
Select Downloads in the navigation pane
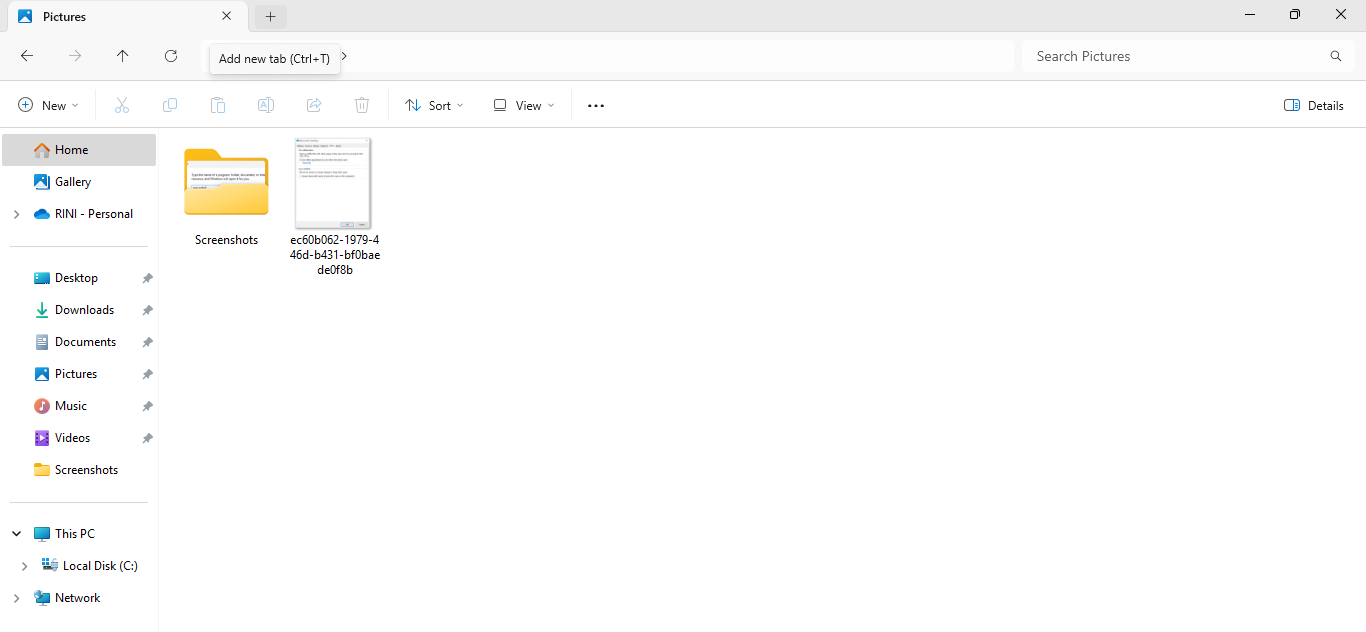point(84,310)
